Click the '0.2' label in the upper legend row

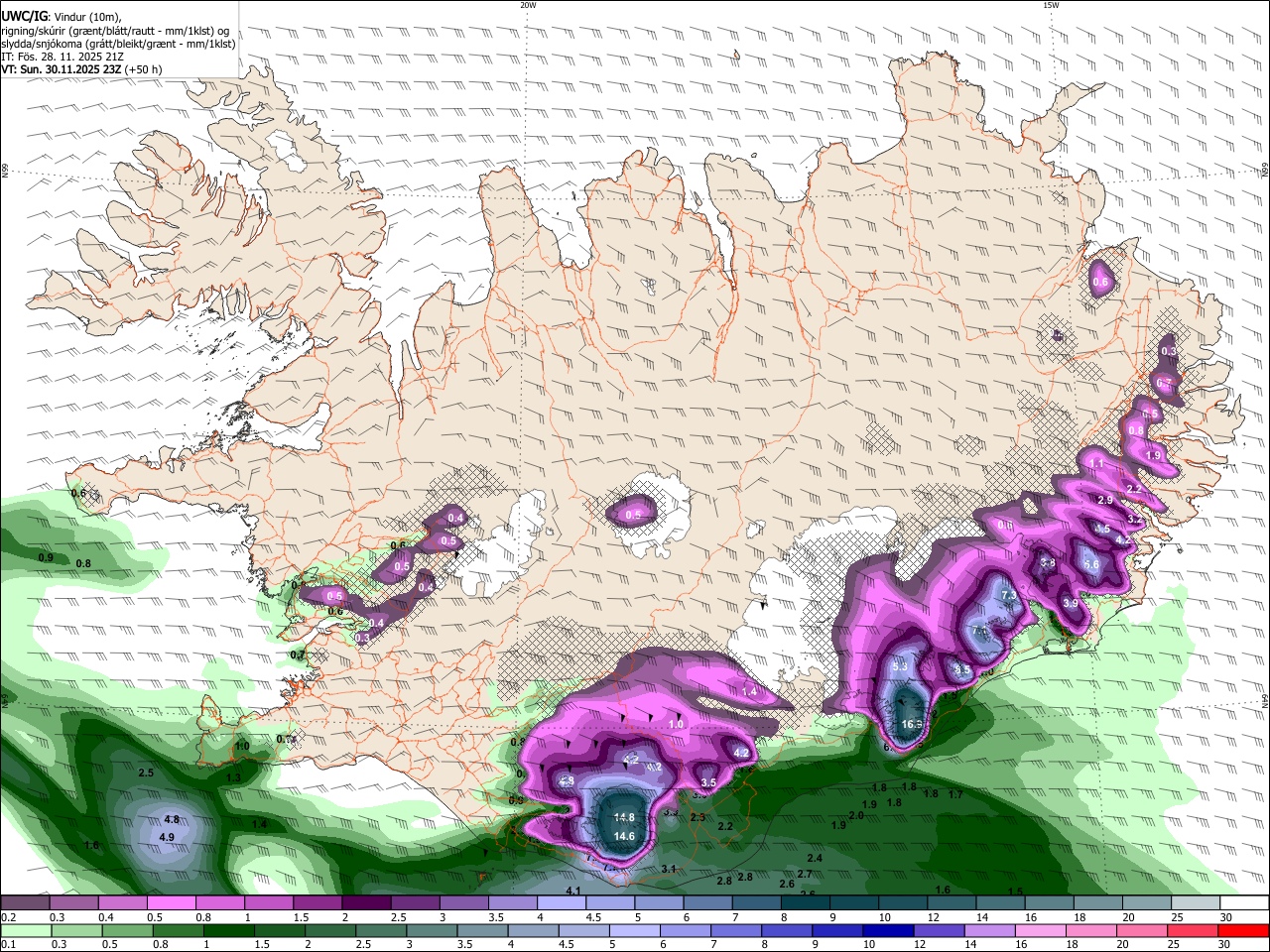[8, 917]
